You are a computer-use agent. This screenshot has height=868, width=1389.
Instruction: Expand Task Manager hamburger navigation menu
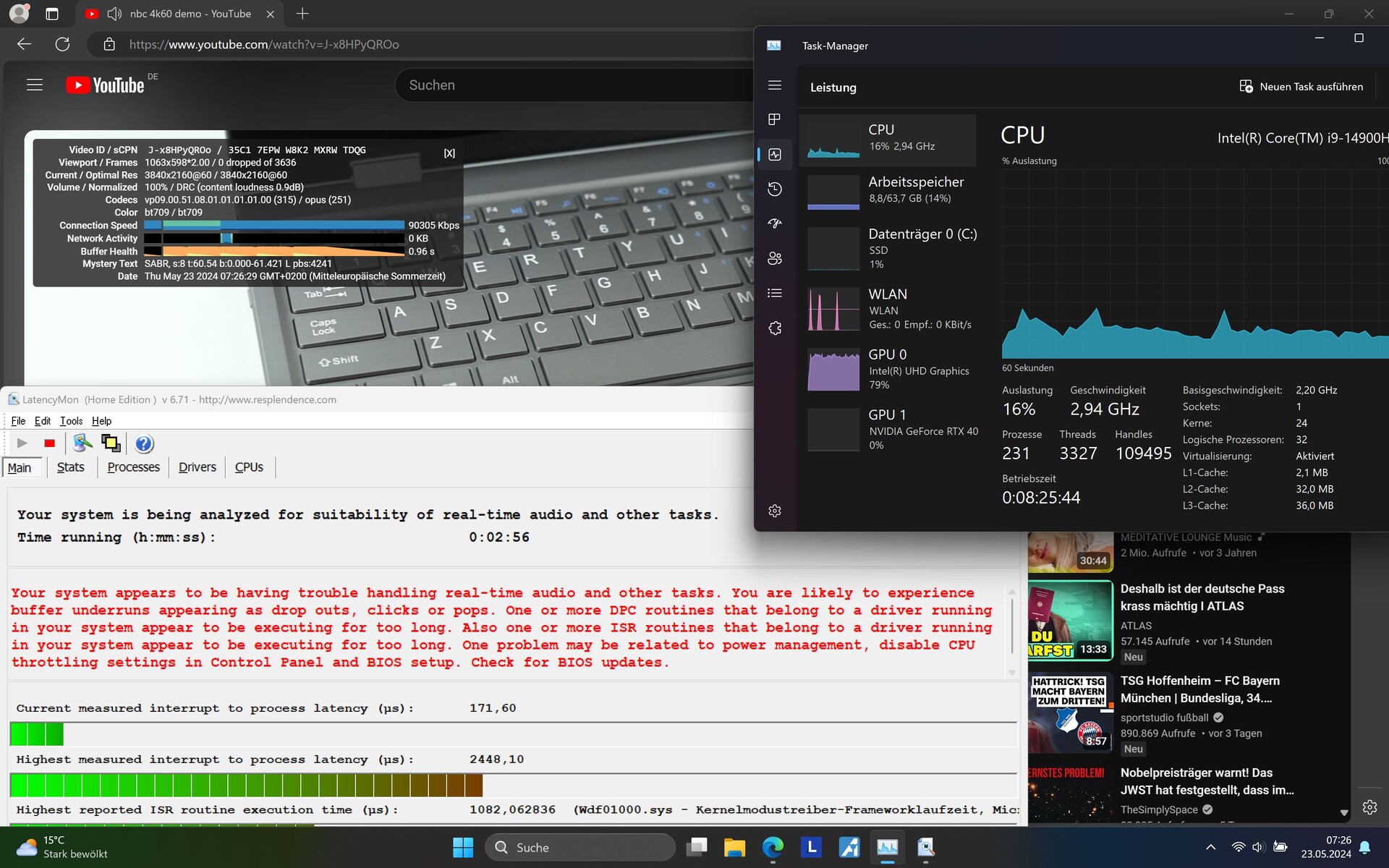(x=775, y=85)
